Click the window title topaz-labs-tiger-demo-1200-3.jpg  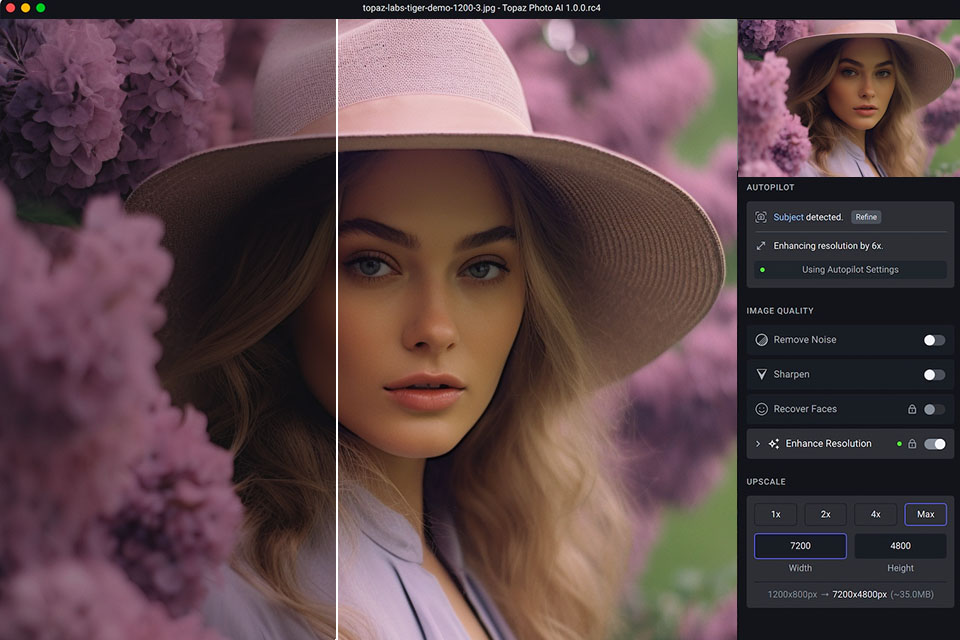(481, 8)
